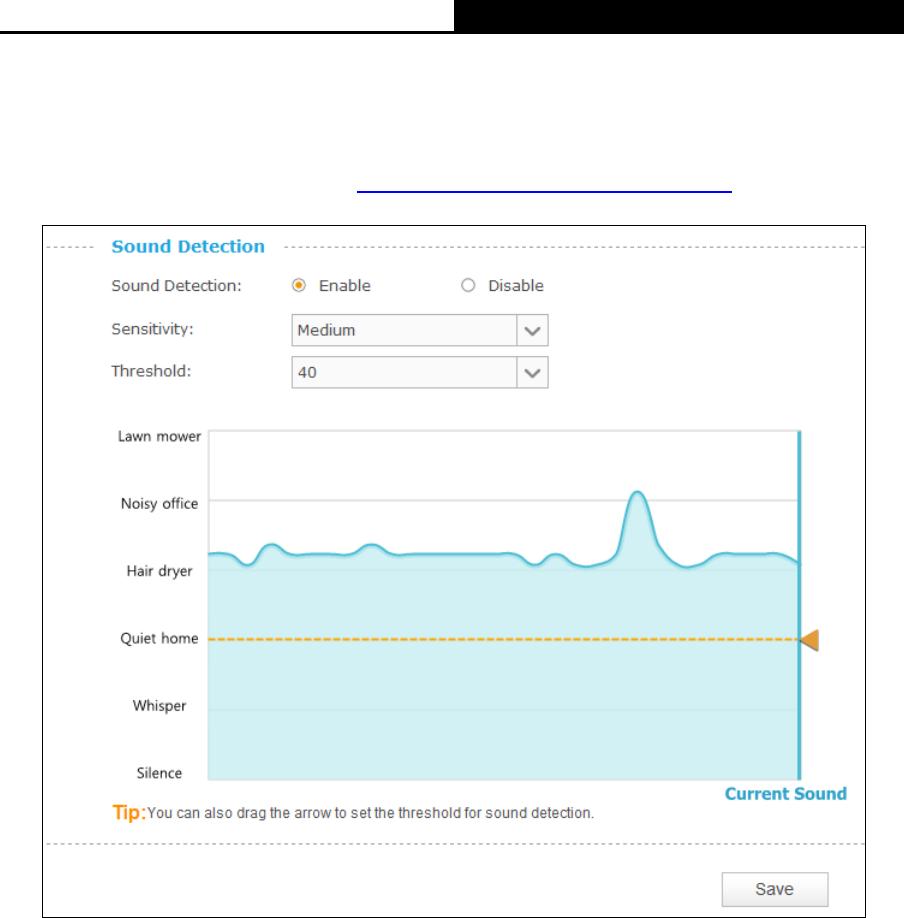
Task: Click the Noisy office level label
Action: pyautogui.click(x=159, y=503)
